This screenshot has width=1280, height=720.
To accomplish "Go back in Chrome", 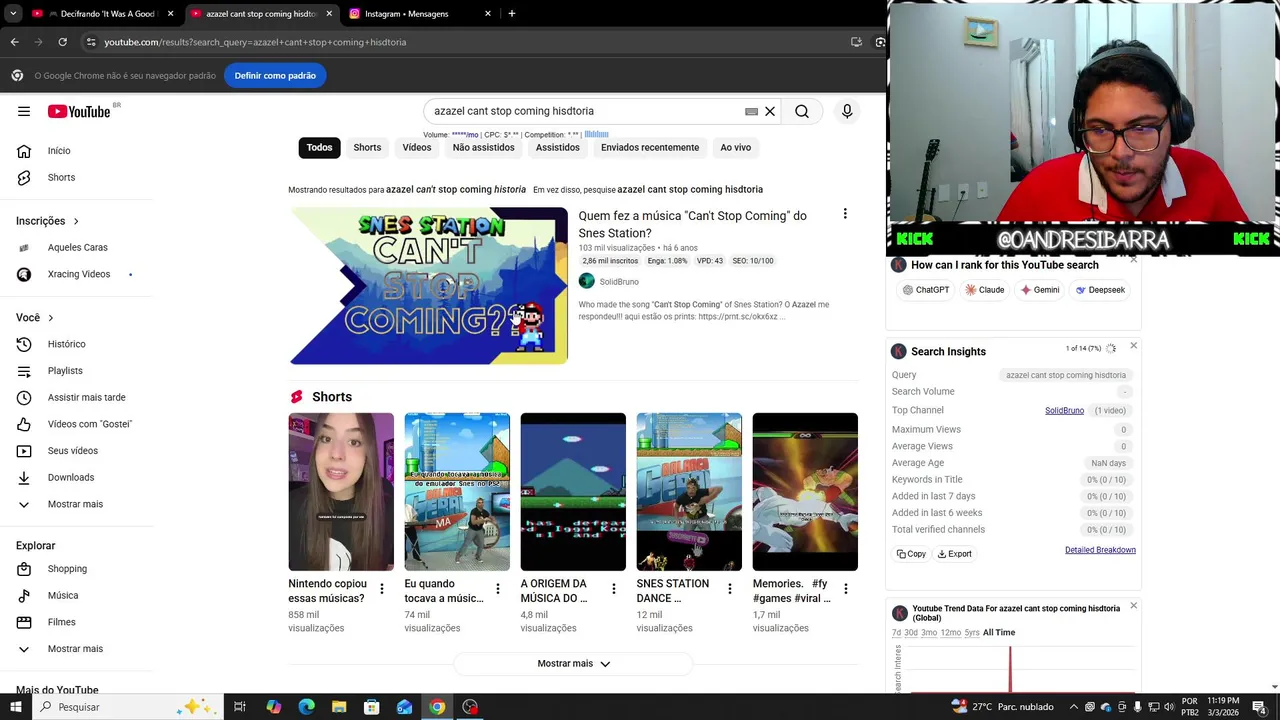I will [x=15, y=42].
